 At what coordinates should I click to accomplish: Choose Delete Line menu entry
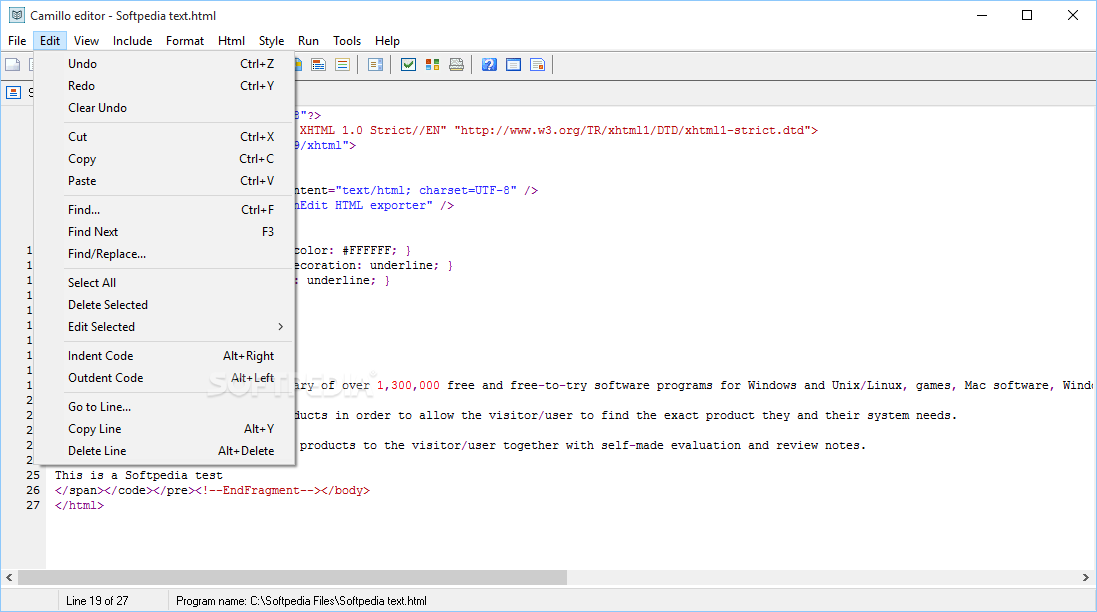[x=164, y=451]
